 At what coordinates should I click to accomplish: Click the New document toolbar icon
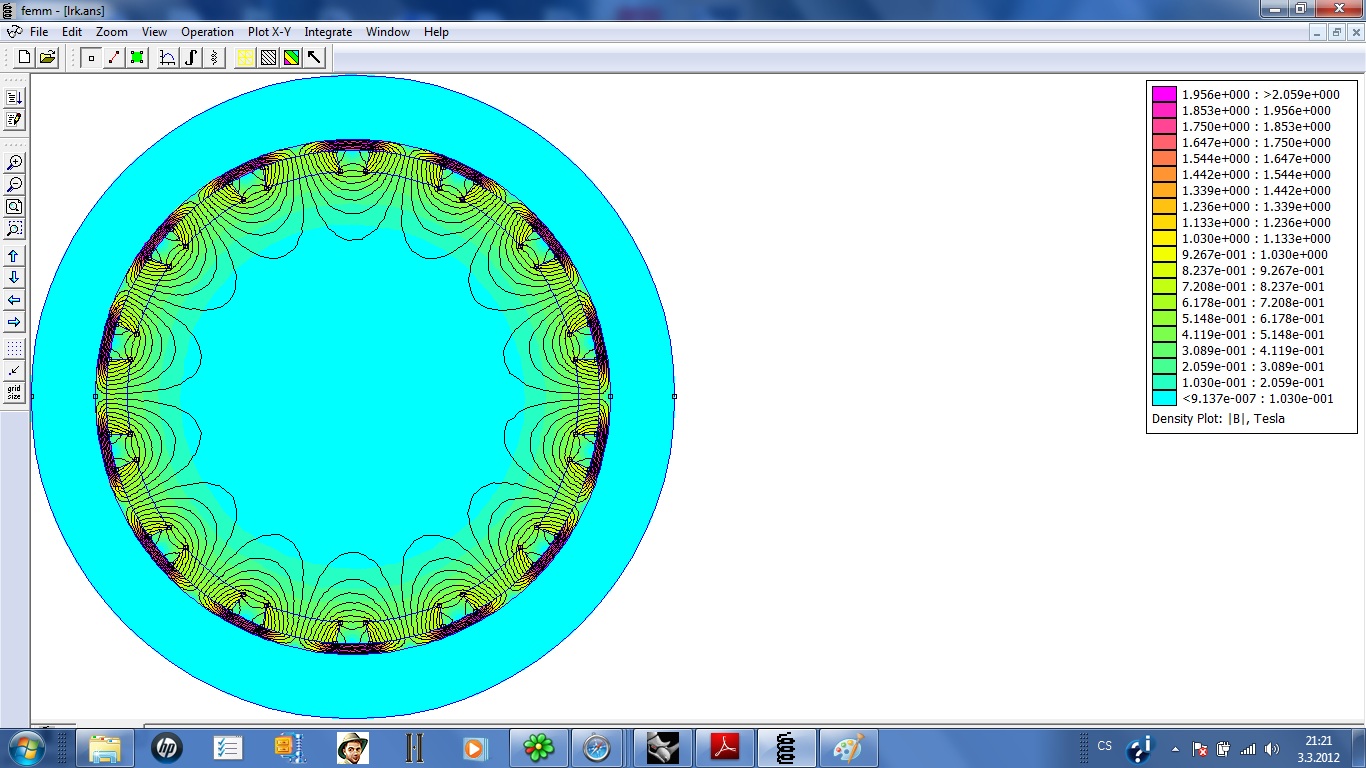click(25, 58)
